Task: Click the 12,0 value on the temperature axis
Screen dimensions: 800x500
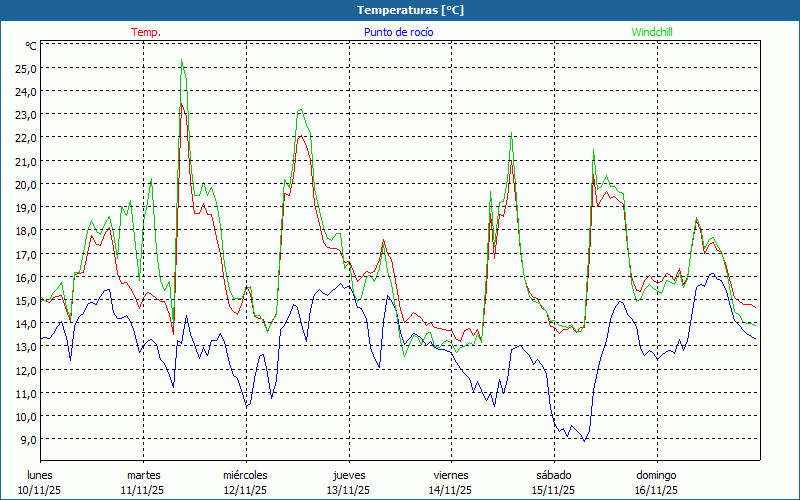Action: coord(24,370)
